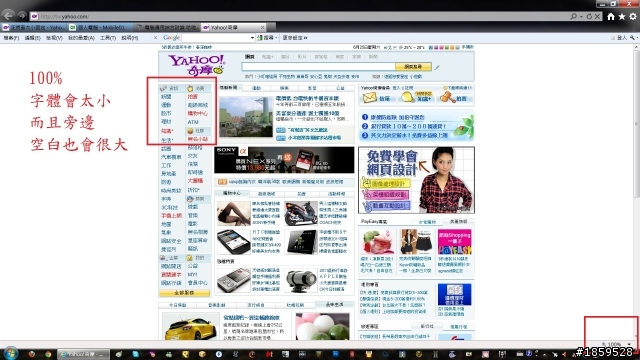Viewport: 640px width, 360px height.
Task: Click the Yahoo favicon in the address bar
Action: click(34, 16)
